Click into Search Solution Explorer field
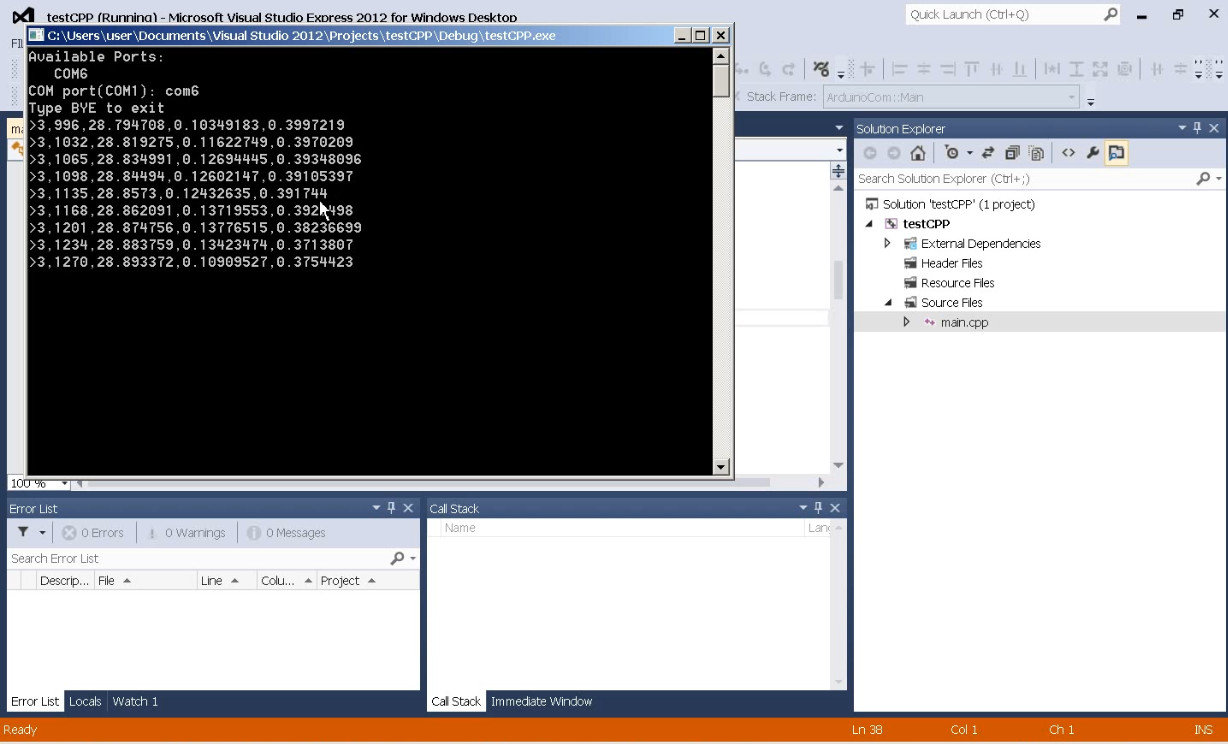This screenshot has height=744, width=1228. (1025, 178)
